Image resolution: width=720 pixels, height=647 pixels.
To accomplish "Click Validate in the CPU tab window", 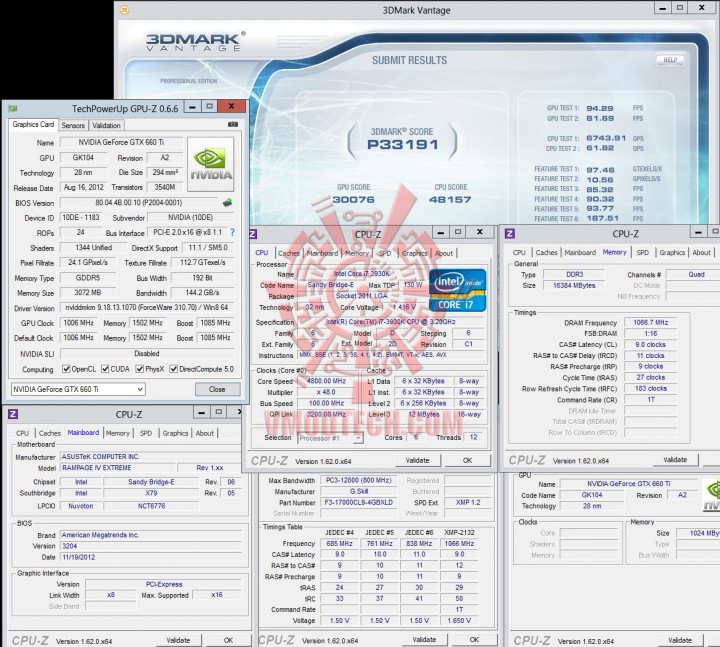I will coord(417,460).
